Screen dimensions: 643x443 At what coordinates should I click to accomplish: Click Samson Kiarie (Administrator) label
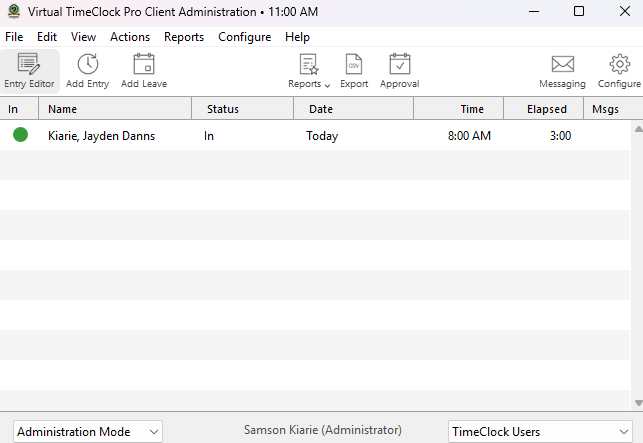tap(323, 430)
